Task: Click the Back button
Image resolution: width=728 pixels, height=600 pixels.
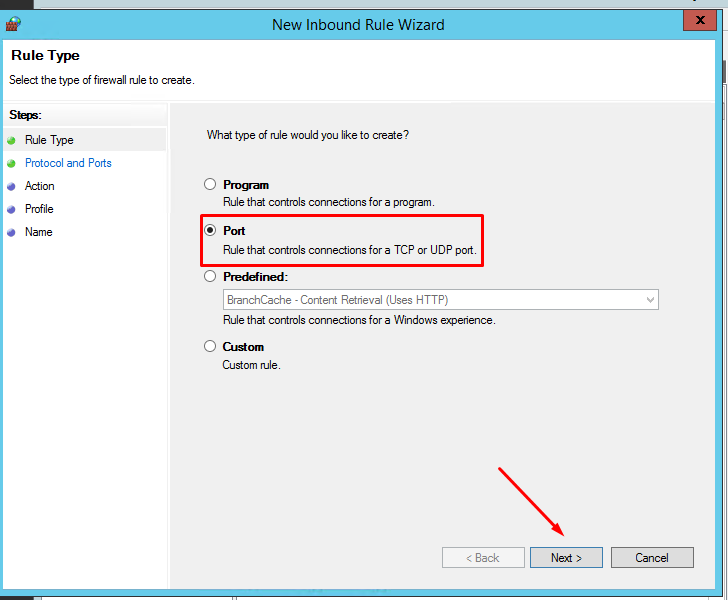Action: click(x=483, y=558)
